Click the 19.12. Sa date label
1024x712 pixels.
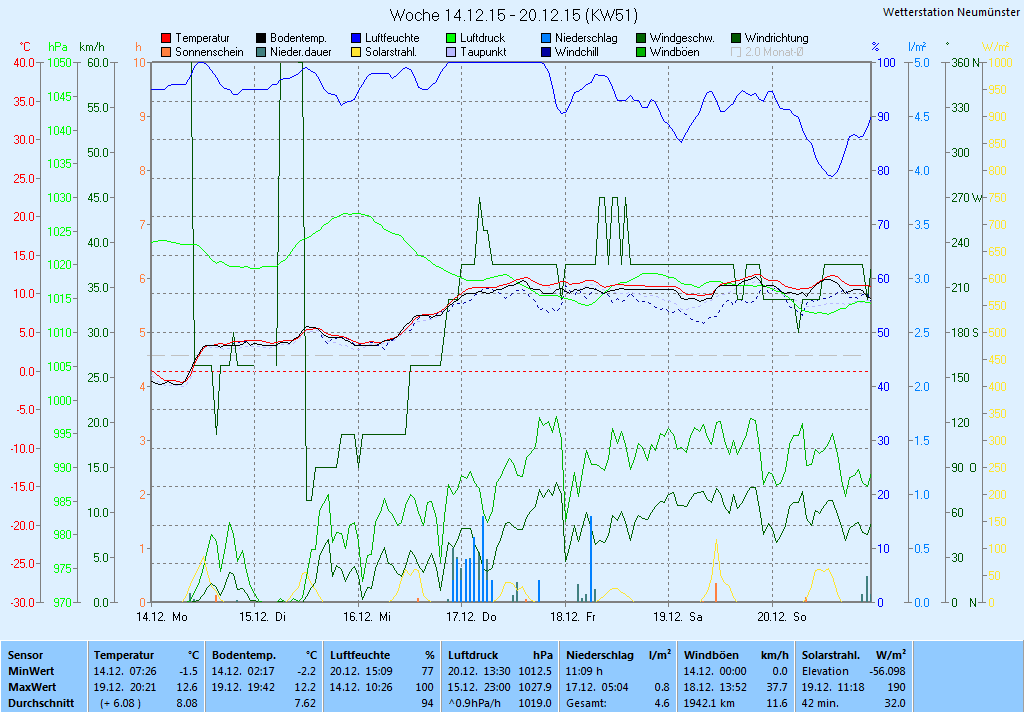(x=678, y=617)
